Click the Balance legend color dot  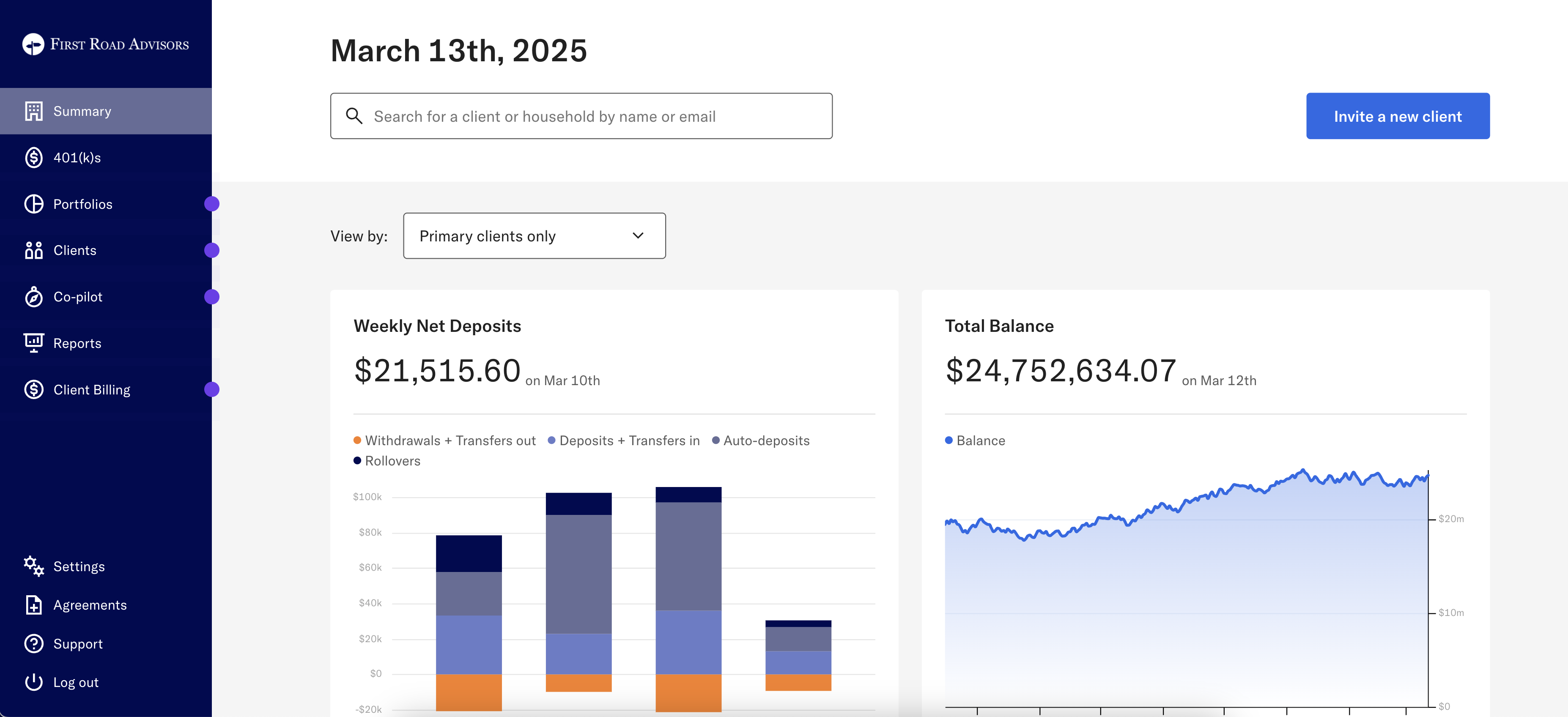coord(948,441)
